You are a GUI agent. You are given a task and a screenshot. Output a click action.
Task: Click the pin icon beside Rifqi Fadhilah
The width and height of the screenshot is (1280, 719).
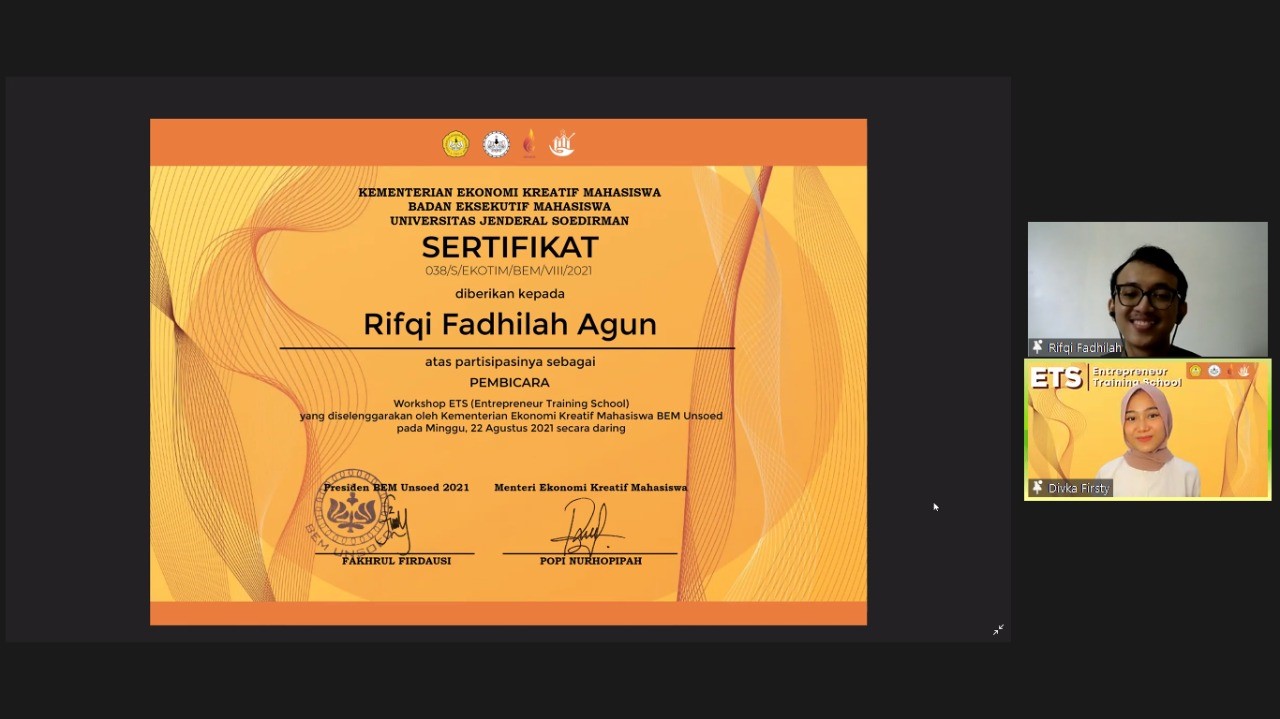coord(1038,347)
